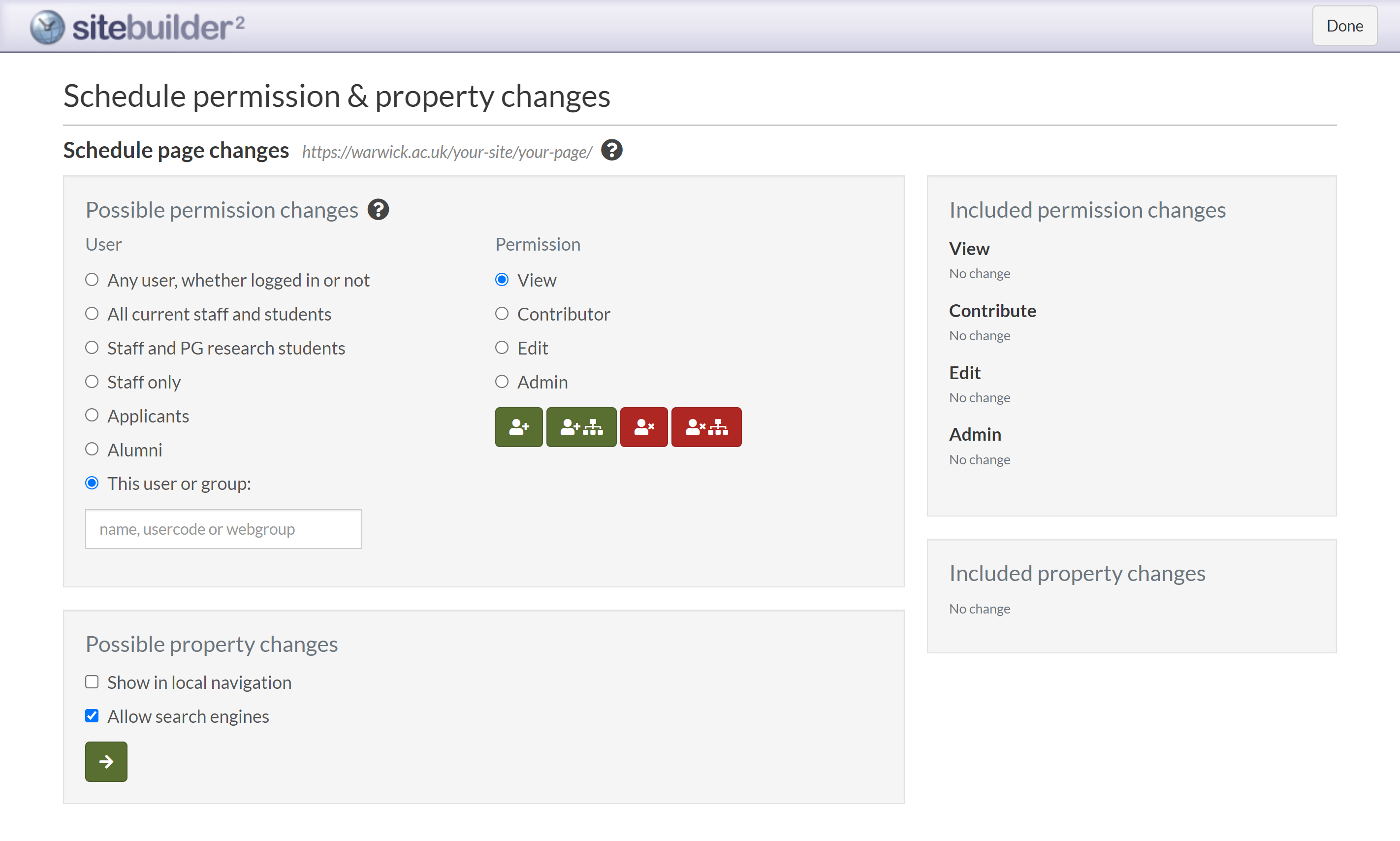
Task: Click red remove user with child pages icon
Action: click(x=706, y=427)
